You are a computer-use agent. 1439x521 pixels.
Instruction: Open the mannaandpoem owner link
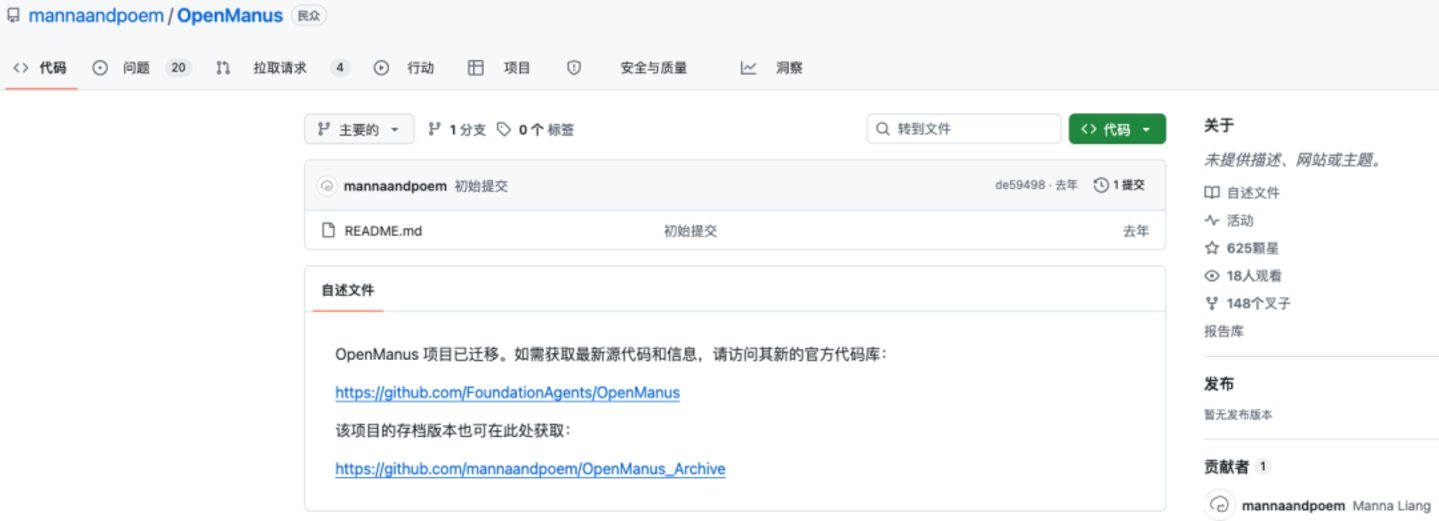96,17
